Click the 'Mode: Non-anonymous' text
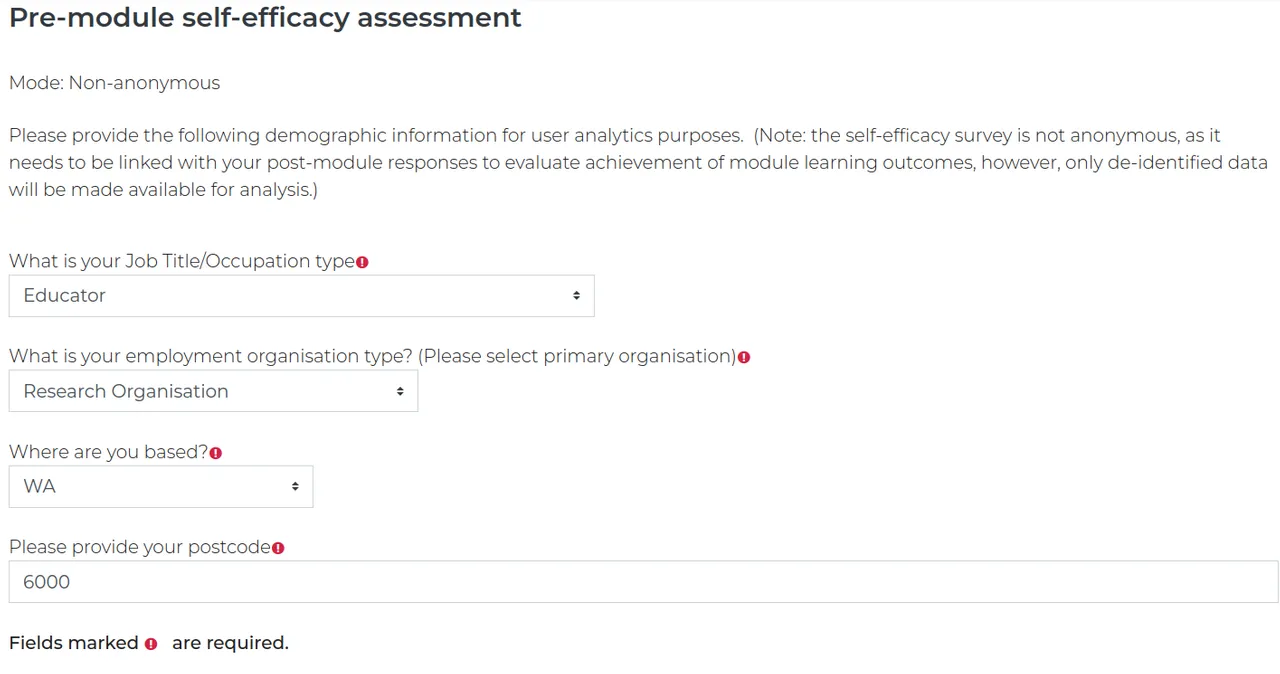The width and height of the screenshot is (1280, 674). pos(114,83)
